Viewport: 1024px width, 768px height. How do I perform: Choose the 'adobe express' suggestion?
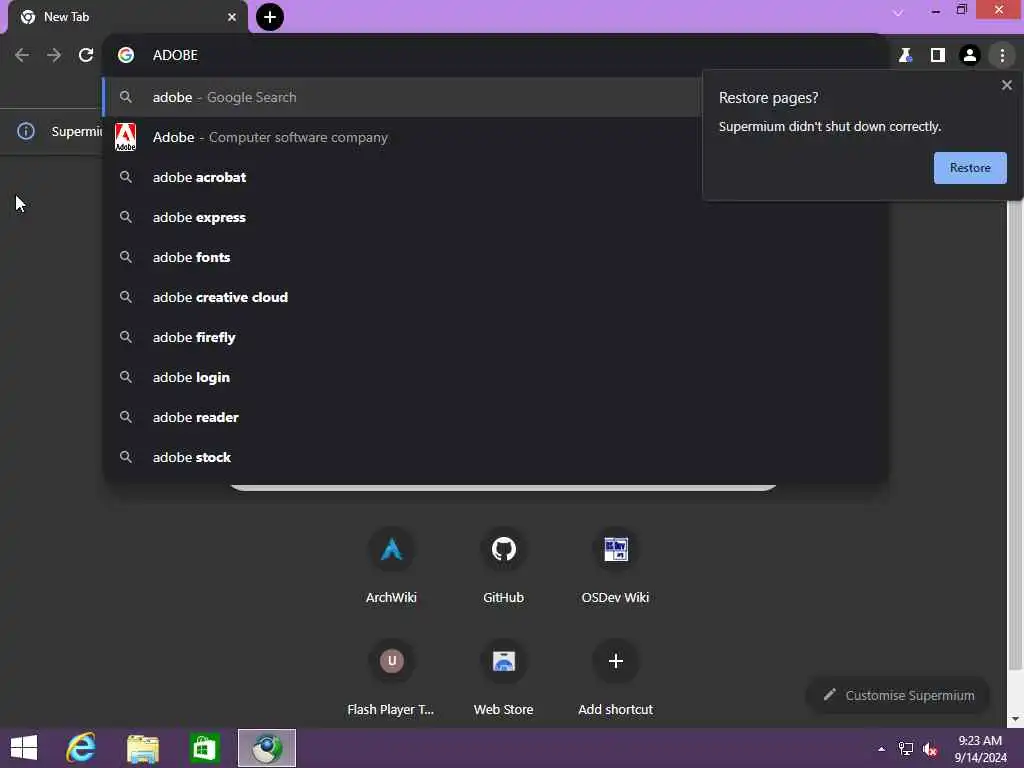(494, 217)
